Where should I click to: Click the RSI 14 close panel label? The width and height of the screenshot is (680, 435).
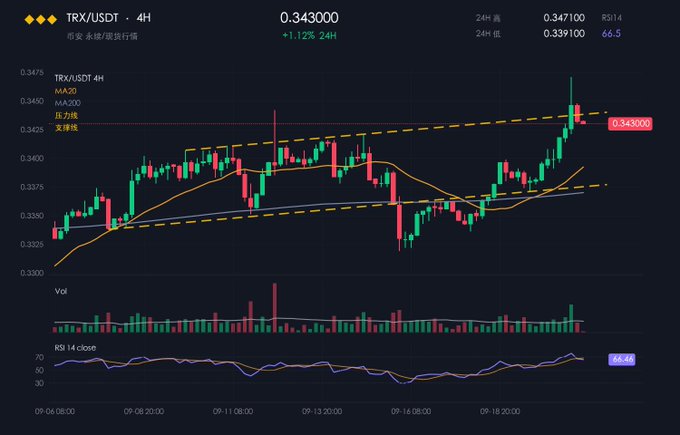click(x=75, y=348)
